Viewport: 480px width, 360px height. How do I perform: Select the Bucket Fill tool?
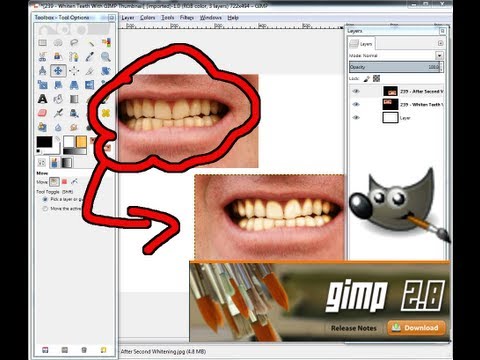58,99
